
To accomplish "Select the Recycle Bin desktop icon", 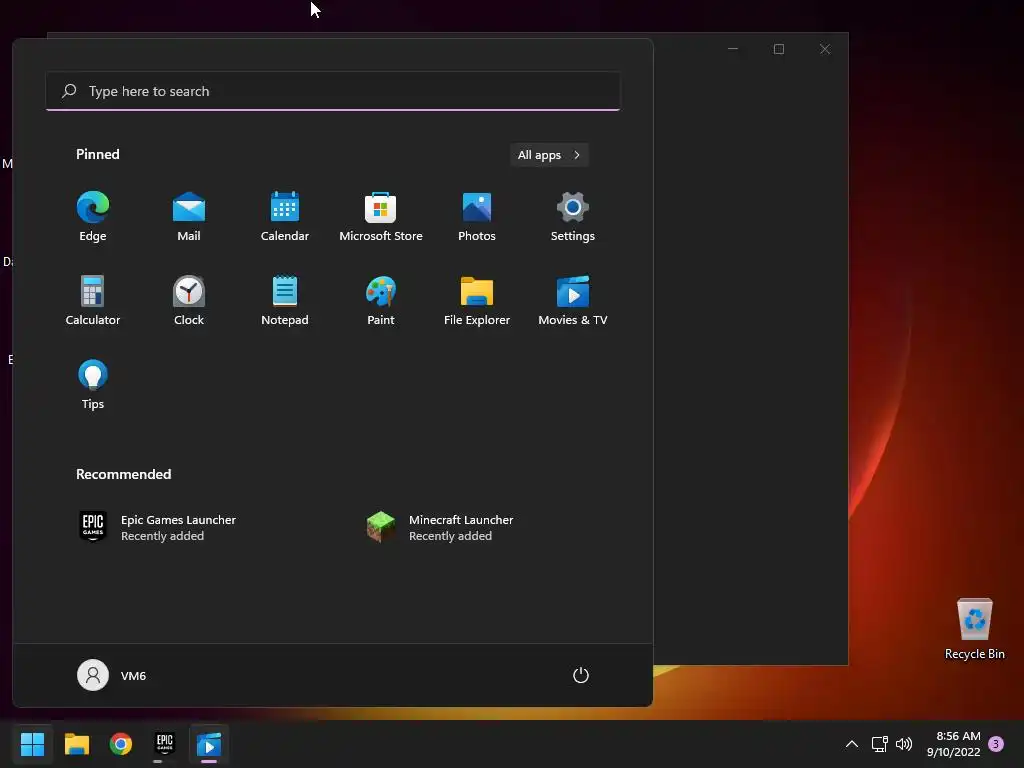I will [974, 630].
